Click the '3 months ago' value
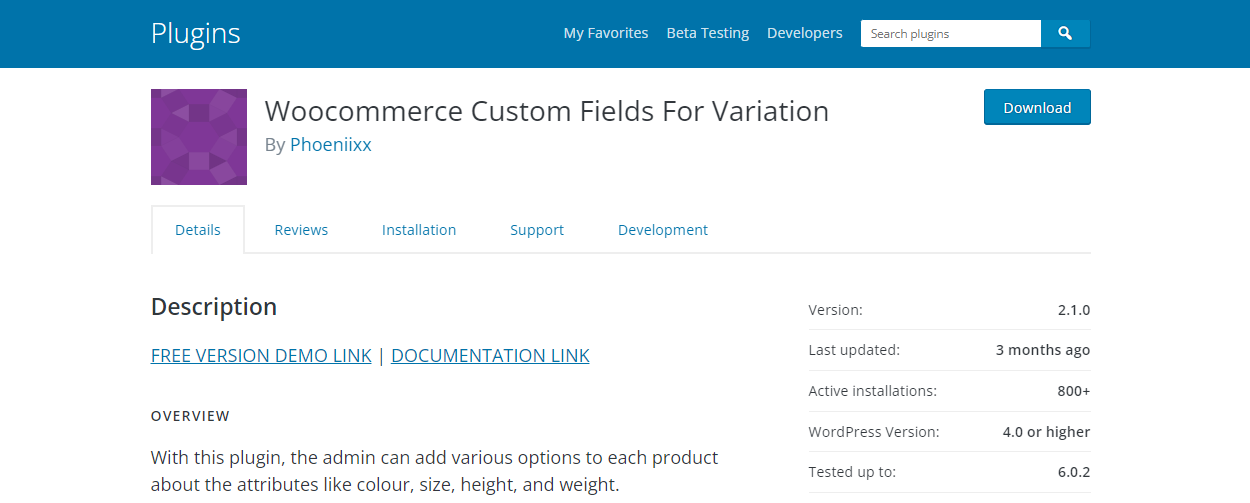 coord(1043,350)
